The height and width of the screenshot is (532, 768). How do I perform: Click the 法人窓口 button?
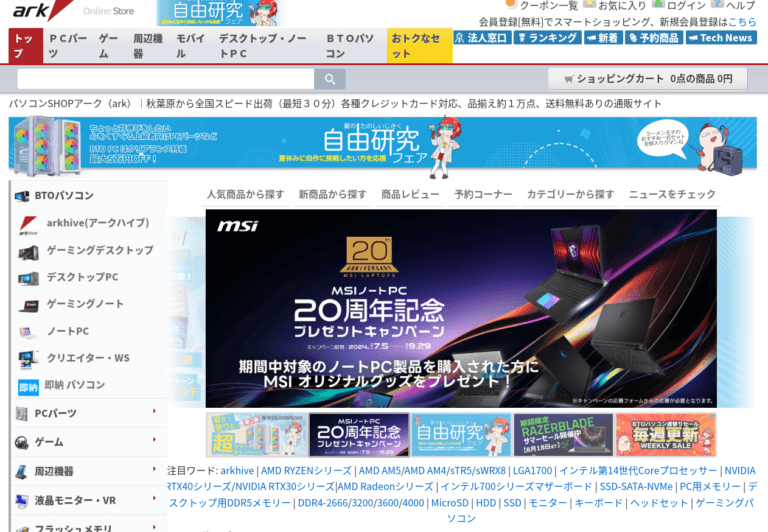(x=482, y=38)
